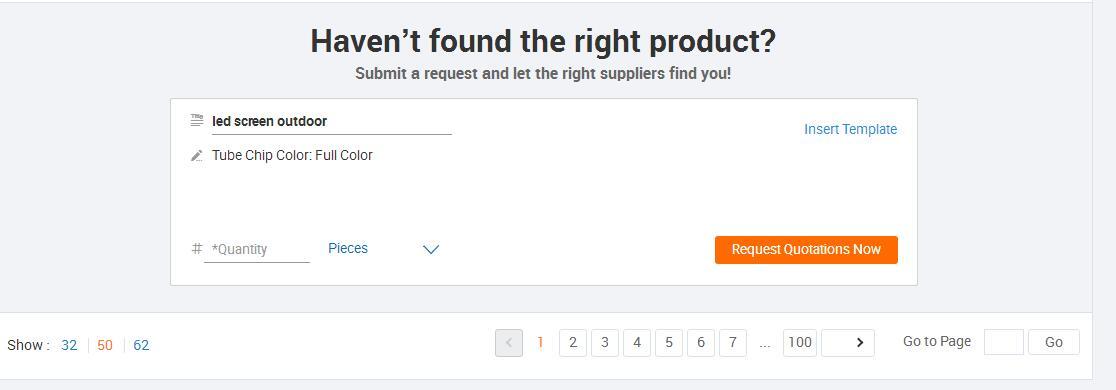Jump to page 7

[x=732, y=343]
